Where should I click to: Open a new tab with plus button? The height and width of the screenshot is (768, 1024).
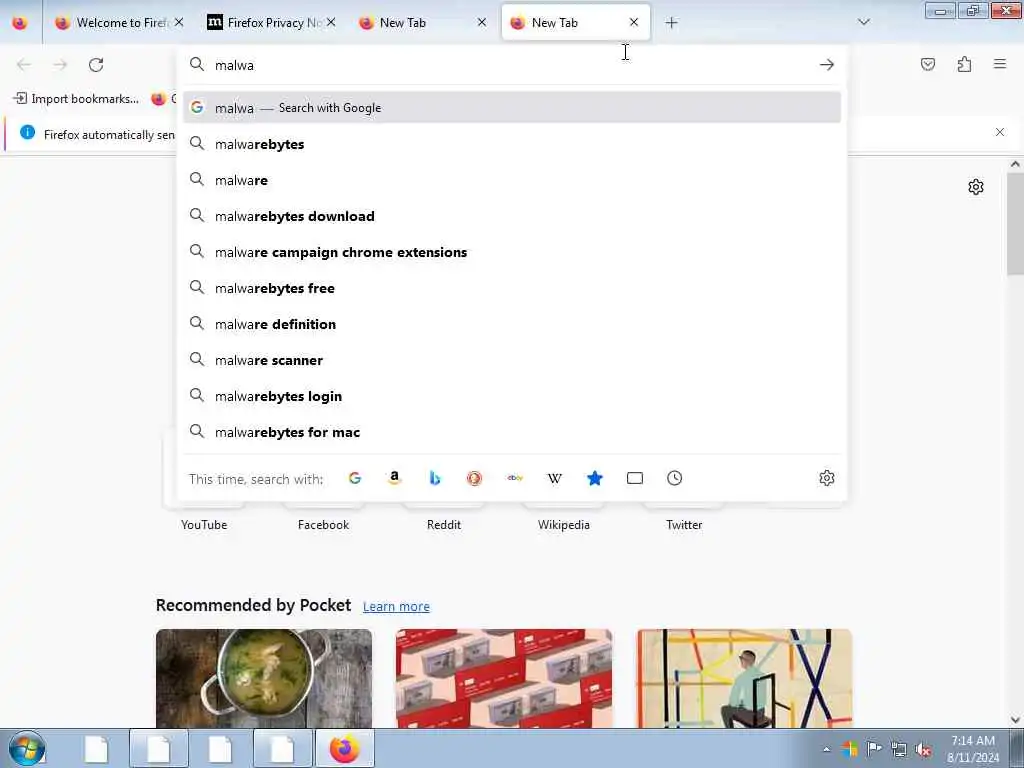click(671, 23)
